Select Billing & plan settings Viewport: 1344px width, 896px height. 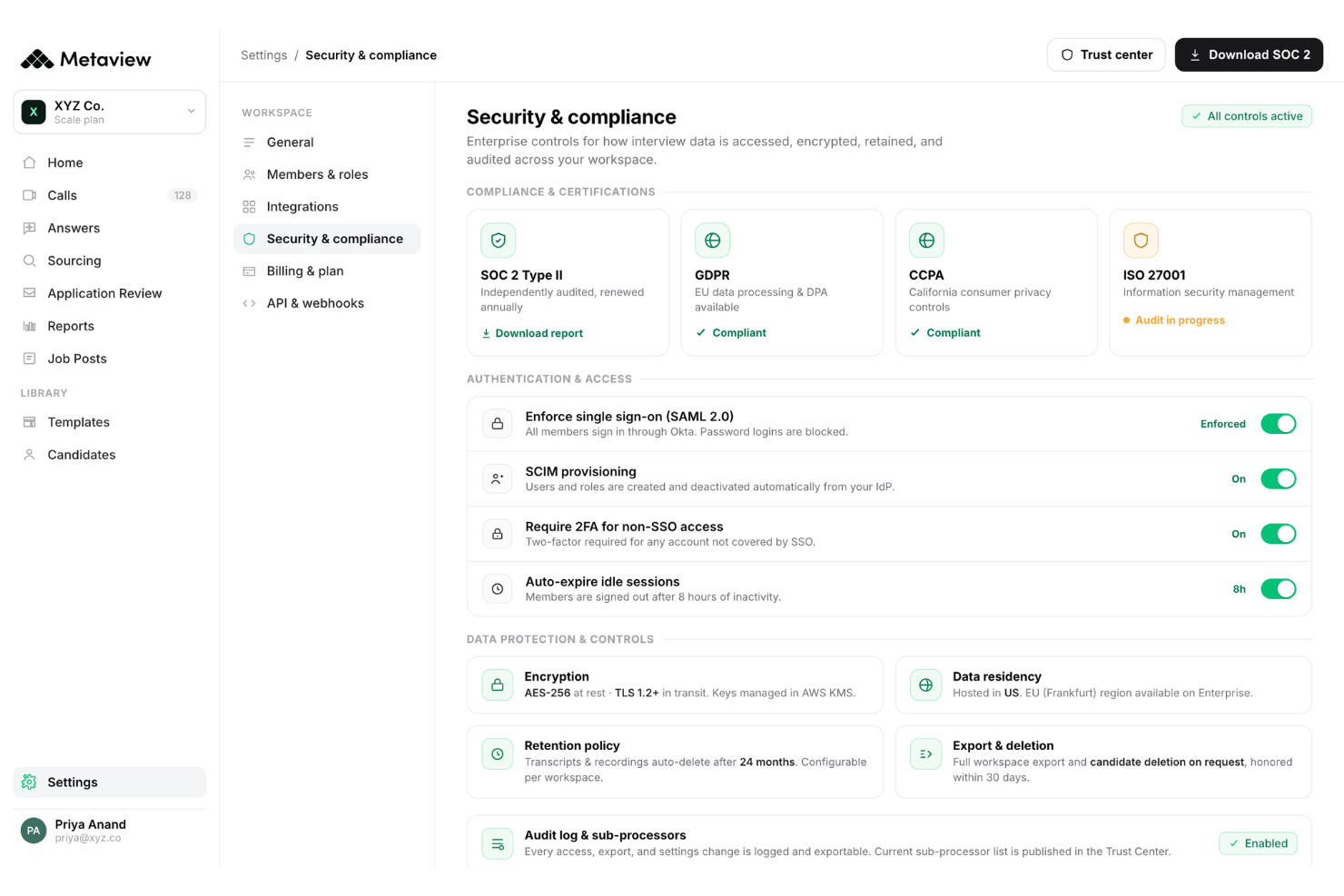(327, 271)
